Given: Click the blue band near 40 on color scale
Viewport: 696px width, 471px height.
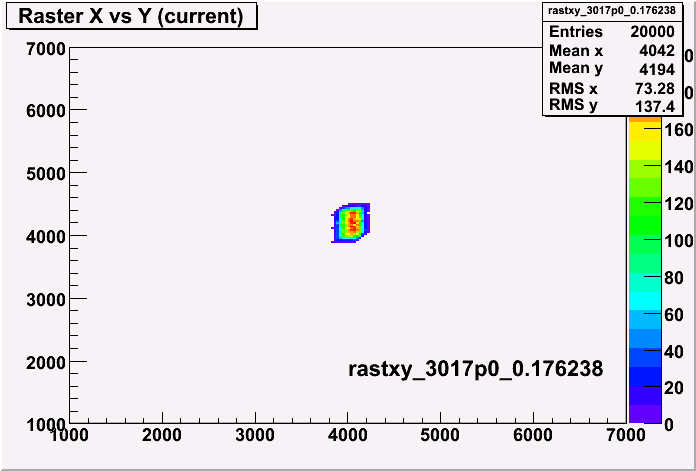Looking at the screenshot, I should pos(645,357).
